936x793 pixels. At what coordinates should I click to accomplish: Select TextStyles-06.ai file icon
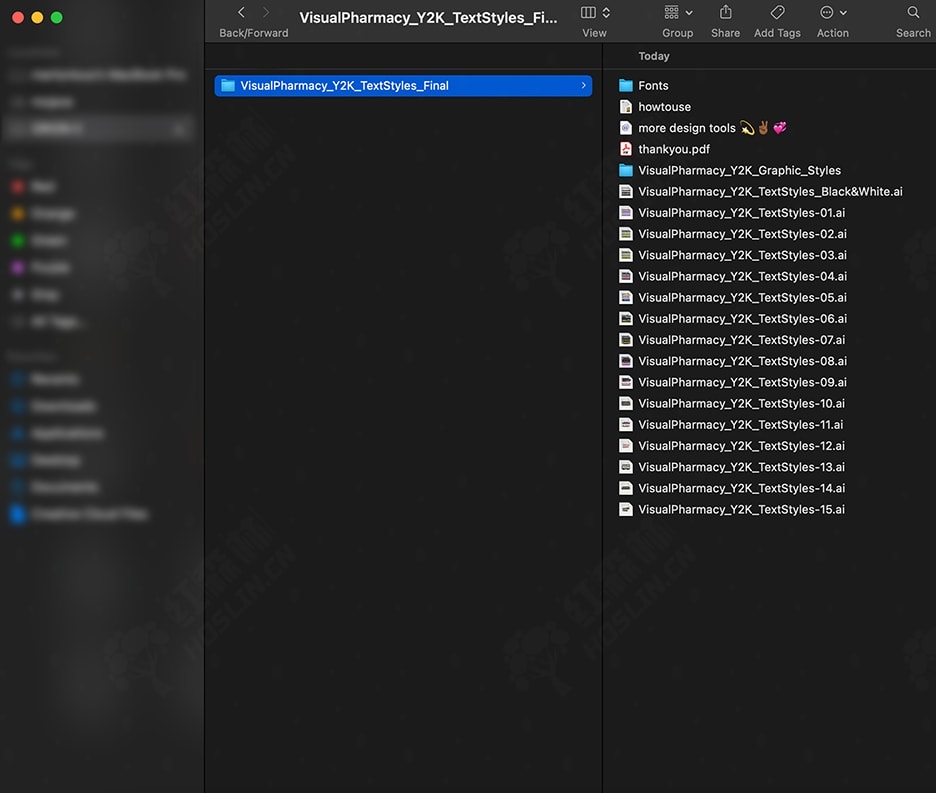pos(626,319)
